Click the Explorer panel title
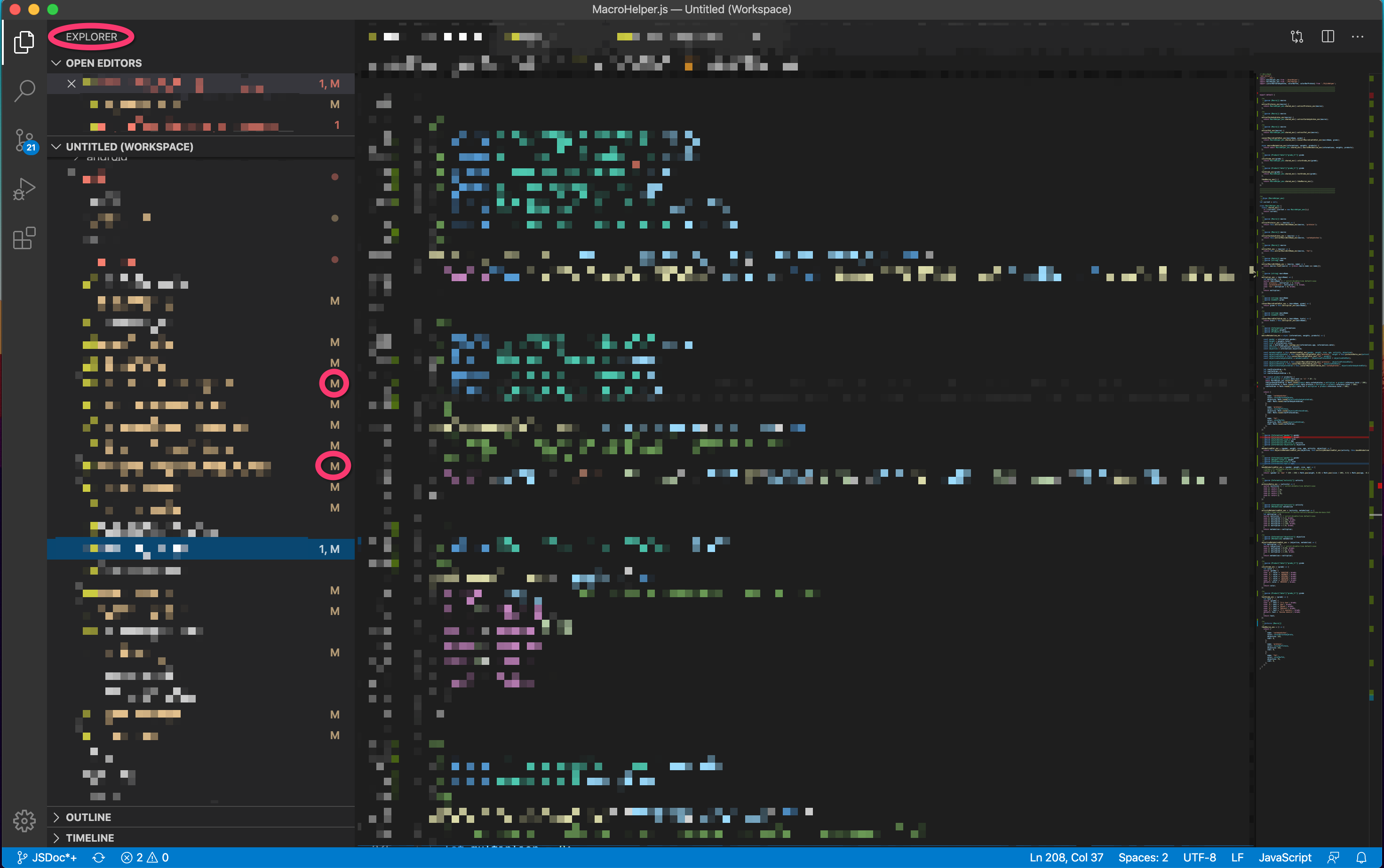 [x=91, y=37]
